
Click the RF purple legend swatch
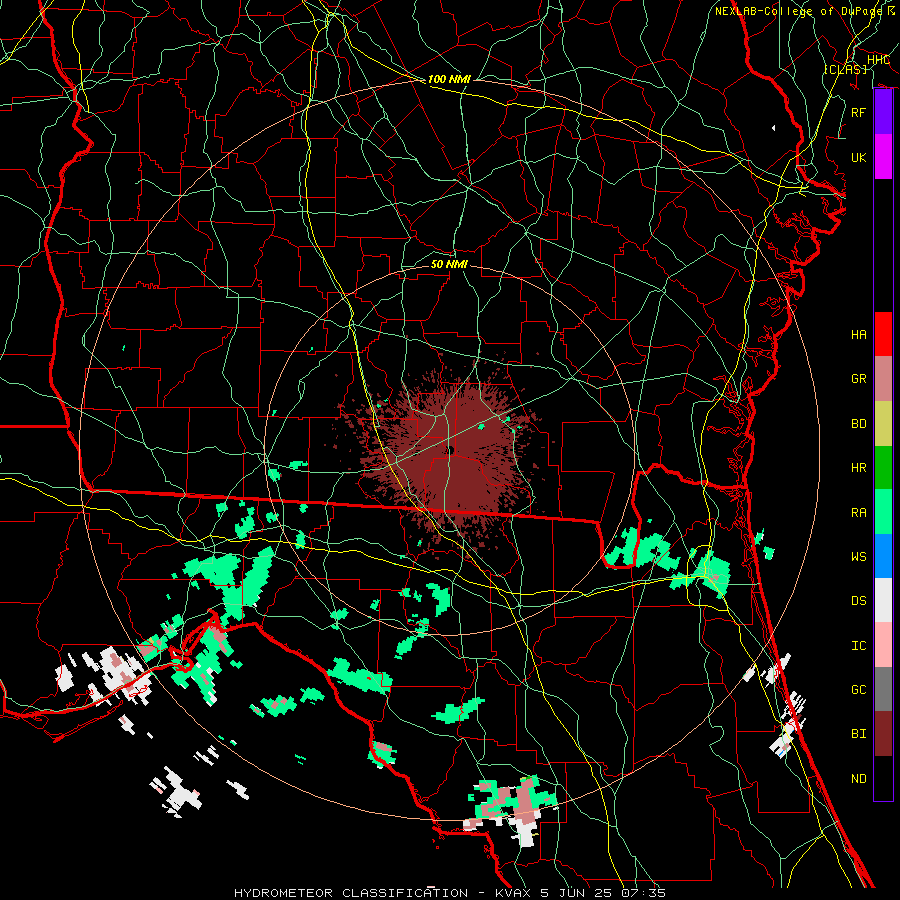point(883,112)
